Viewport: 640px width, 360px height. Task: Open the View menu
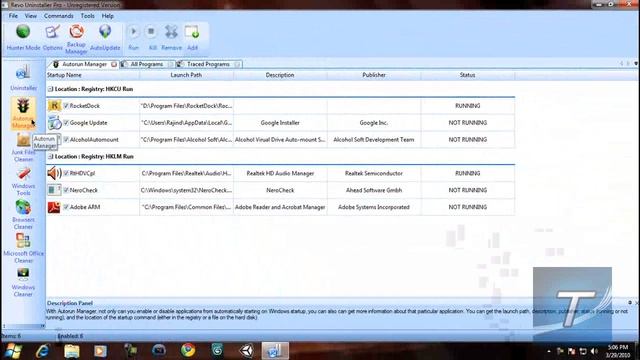[x=31, y=16]
